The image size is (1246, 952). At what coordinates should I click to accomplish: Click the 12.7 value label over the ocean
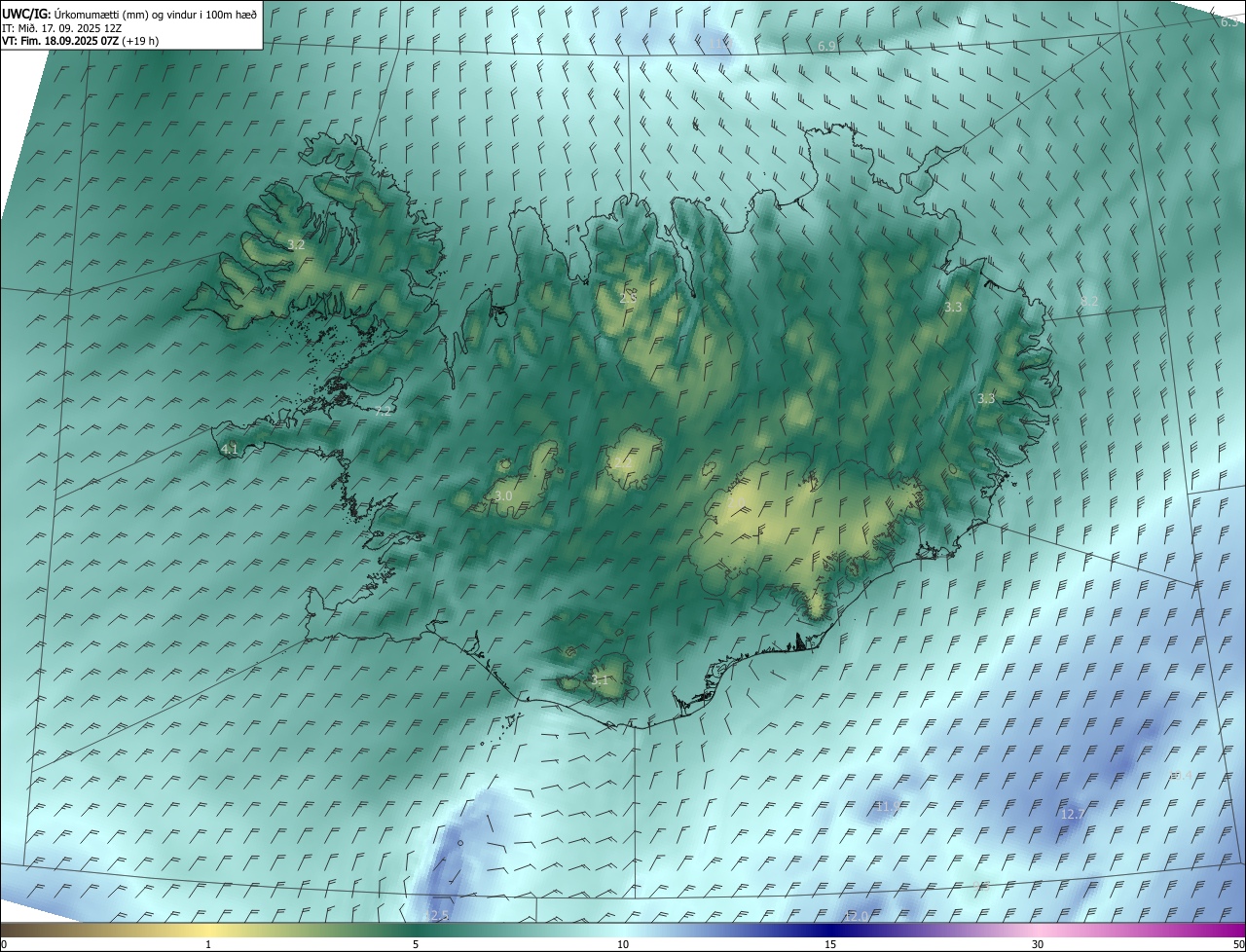(1072, 814)
